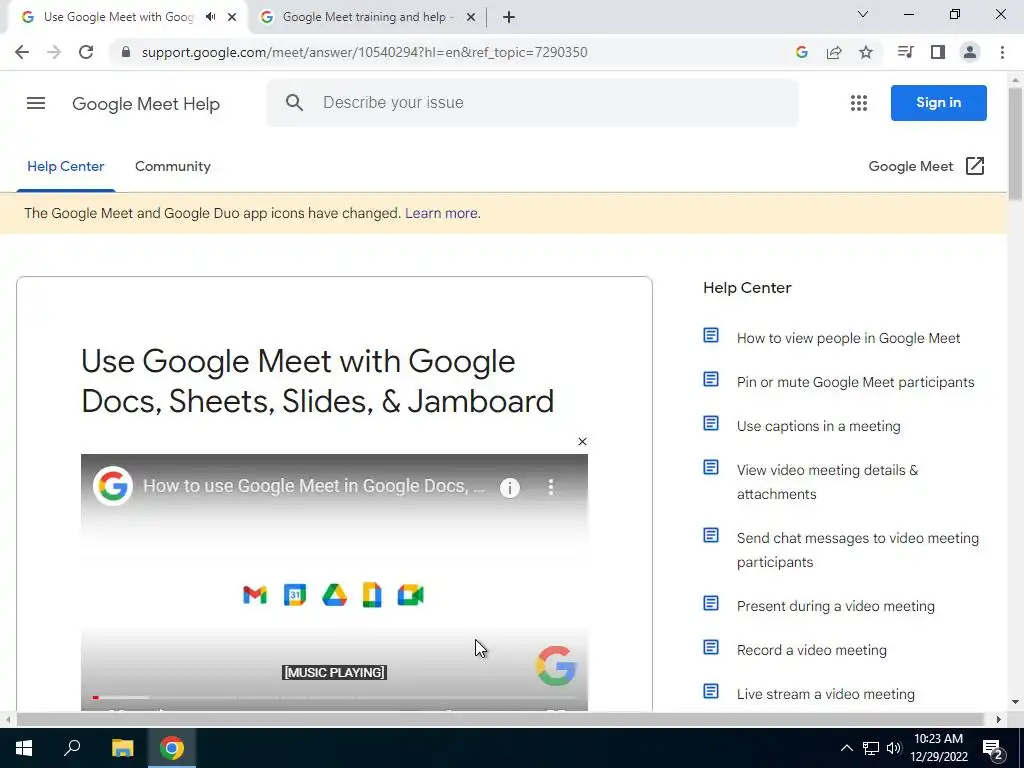Open a new browser tab
The width and height of the screenshot is (1024, 768).
[509, 17]
